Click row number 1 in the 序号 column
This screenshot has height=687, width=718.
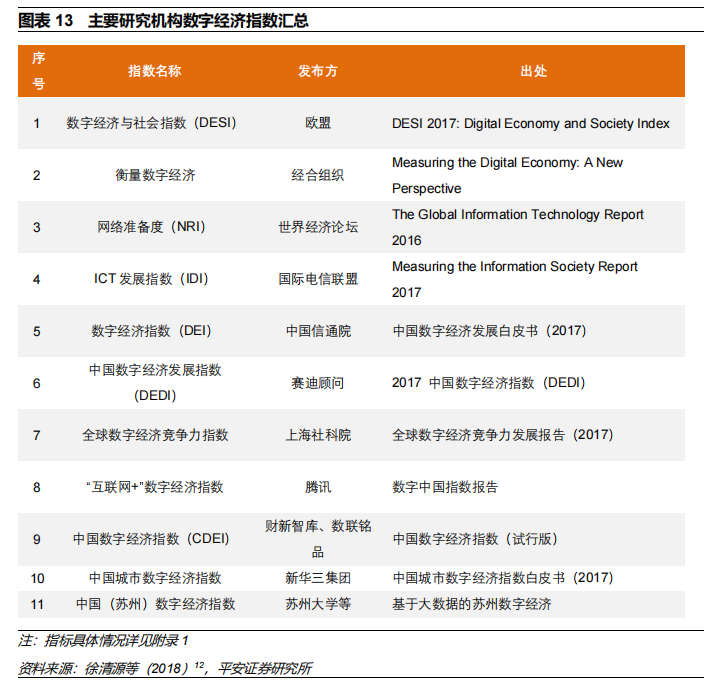pos(37,123)
